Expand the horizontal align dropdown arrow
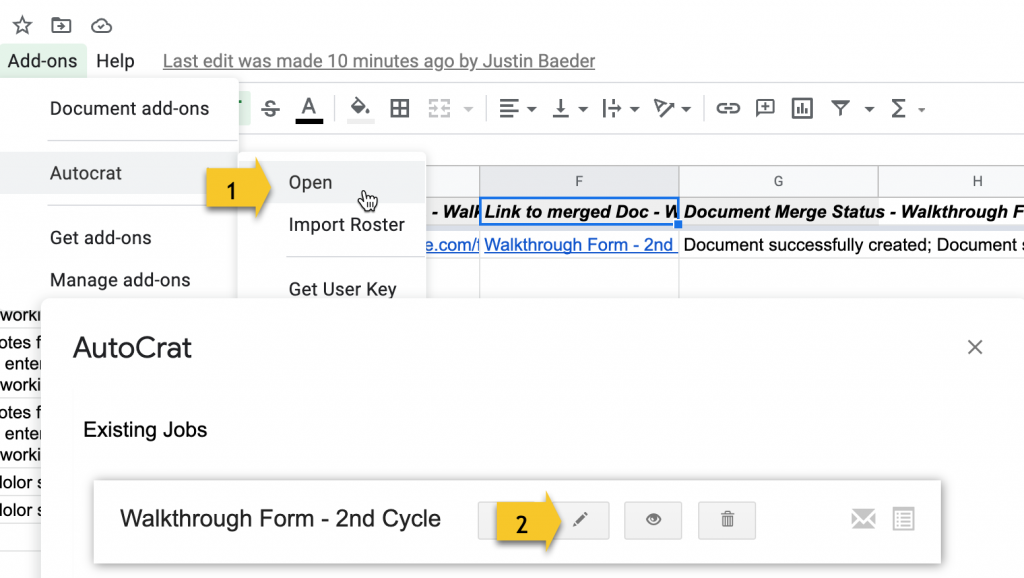The width and height of the screenshot is (1024, 578). [532, 109]
